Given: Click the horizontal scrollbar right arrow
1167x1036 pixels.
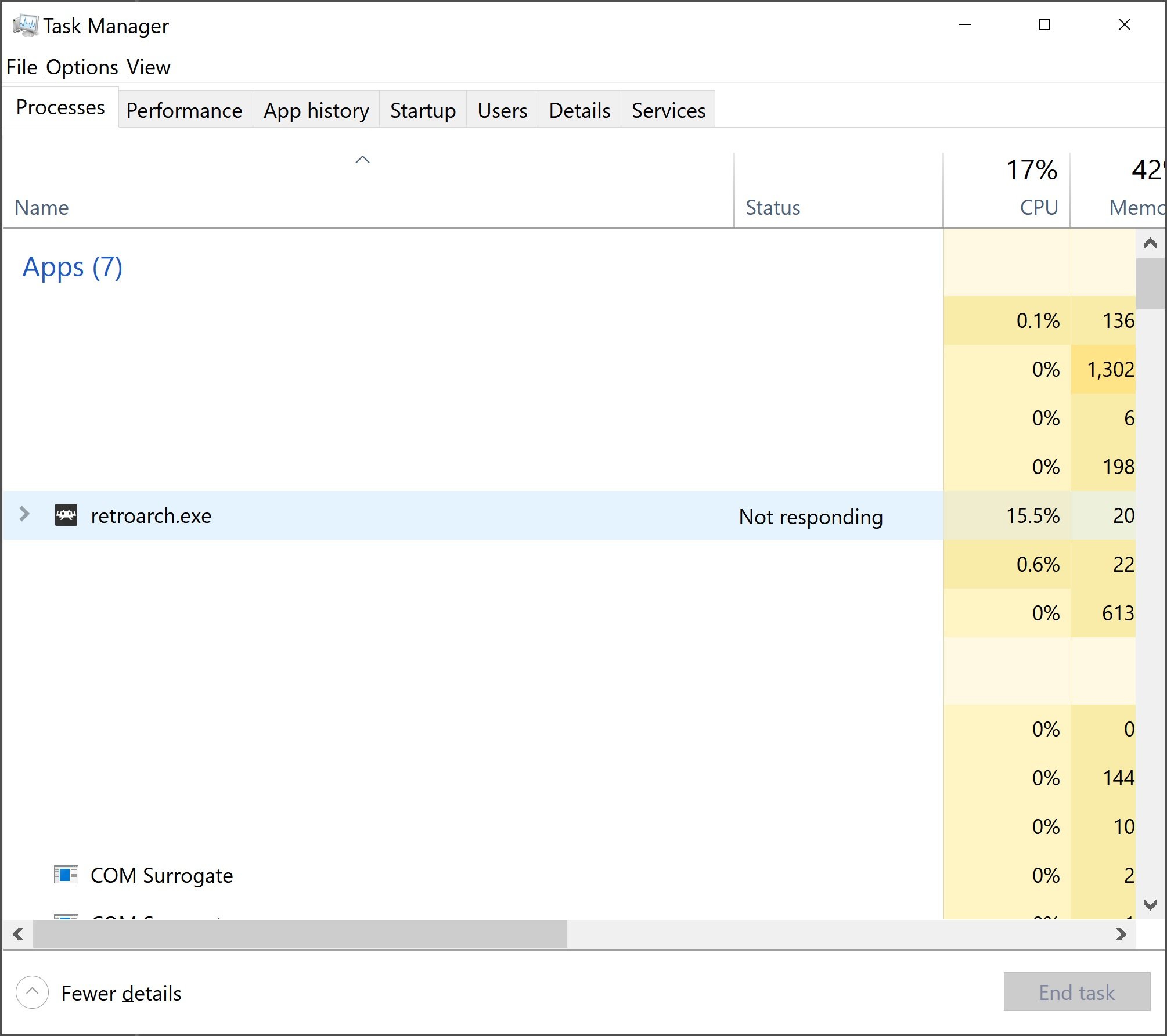Looking at the screenshot, I should tap(1121, 934).
